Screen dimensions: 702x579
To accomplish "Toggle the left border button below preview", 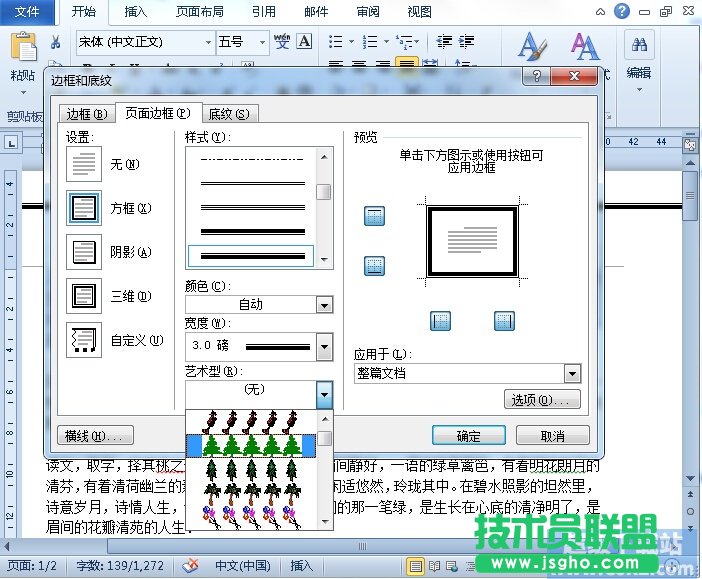I will pyautogui.click(x=440, y=321).
